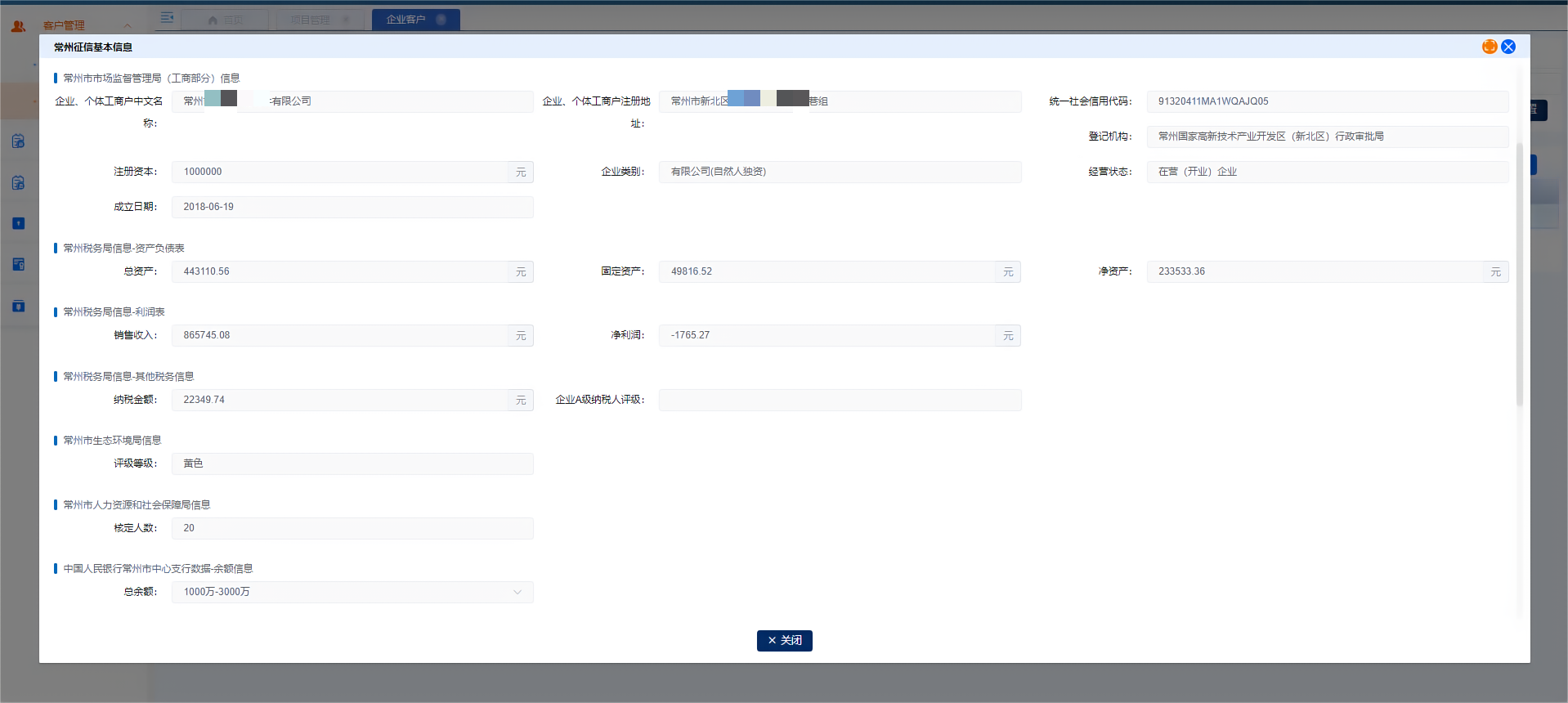Viewport: 1568px width, 703px height.
Task: Focus the 注册资本 input field
Action: [339, 172]
